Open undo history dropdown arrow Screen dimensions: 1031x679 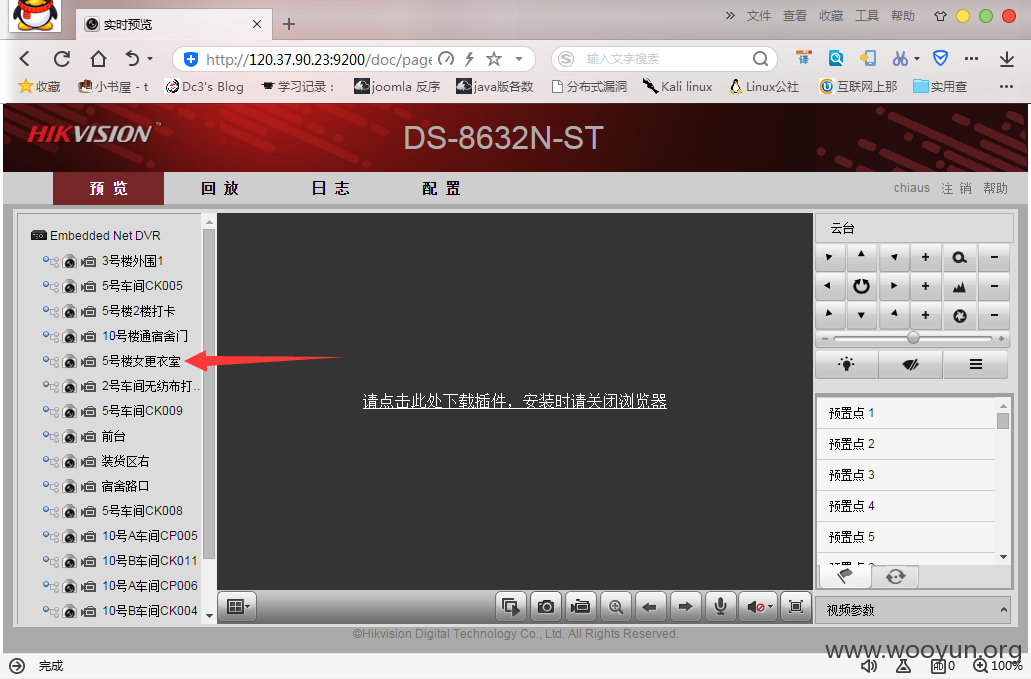tap(150, 59)
